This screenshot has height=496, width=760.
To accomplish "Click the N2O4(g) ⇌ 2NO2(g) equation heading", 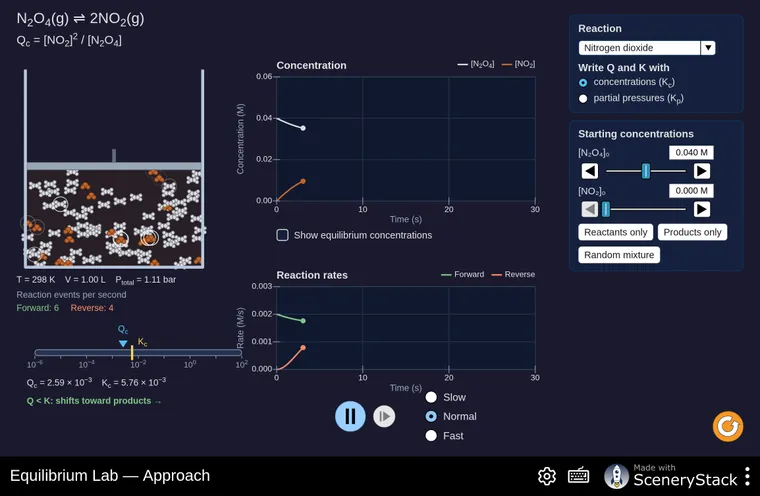I will coord(80,19).
